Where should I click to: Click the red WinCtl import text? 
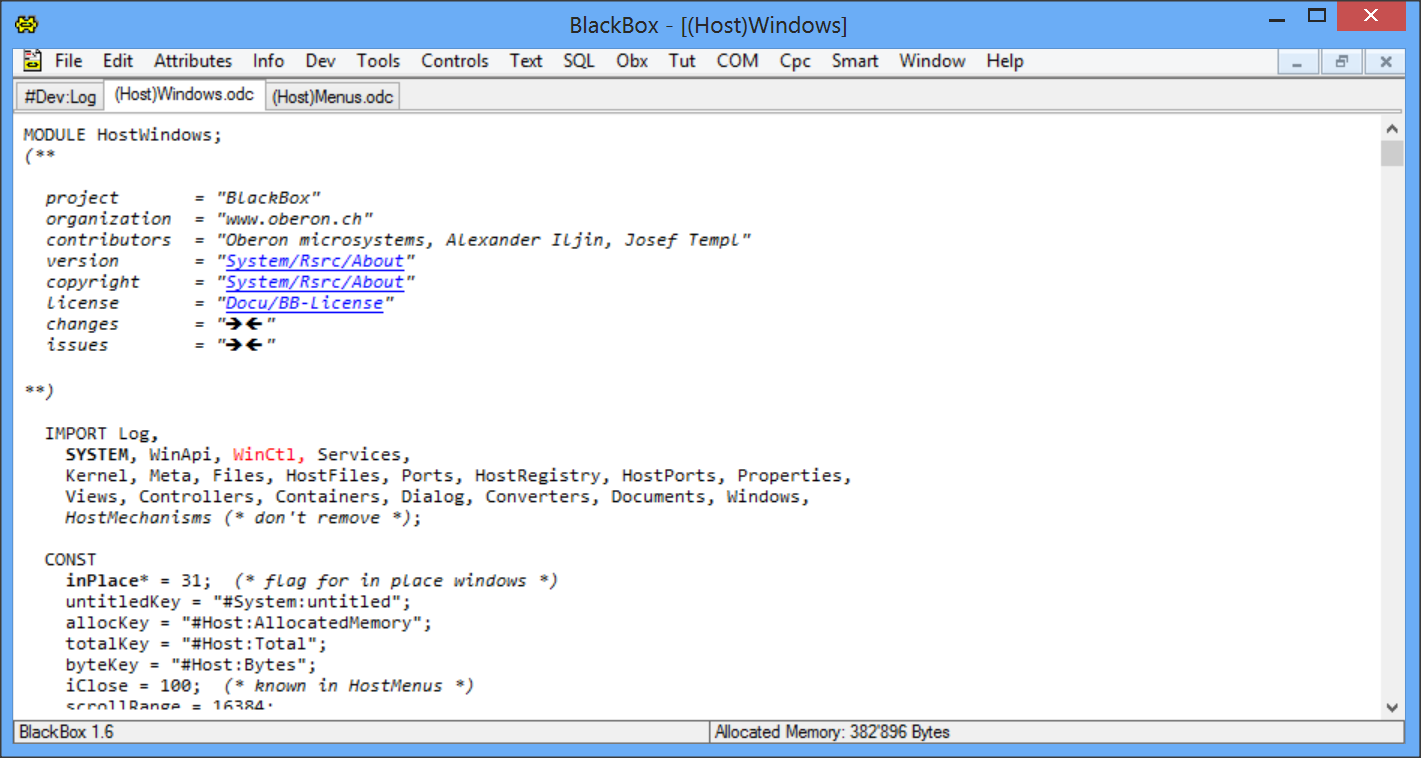268,455
